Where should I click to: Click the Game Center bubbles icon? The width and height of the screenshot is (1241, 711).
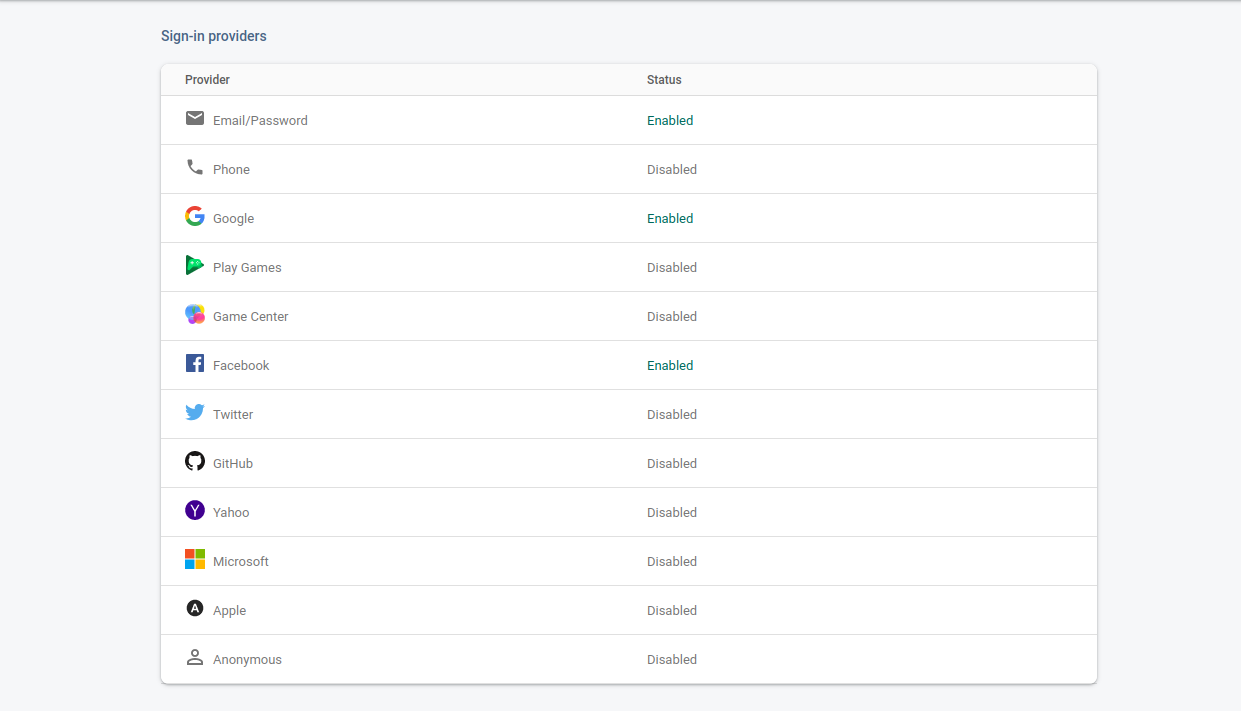coord(195,314)
